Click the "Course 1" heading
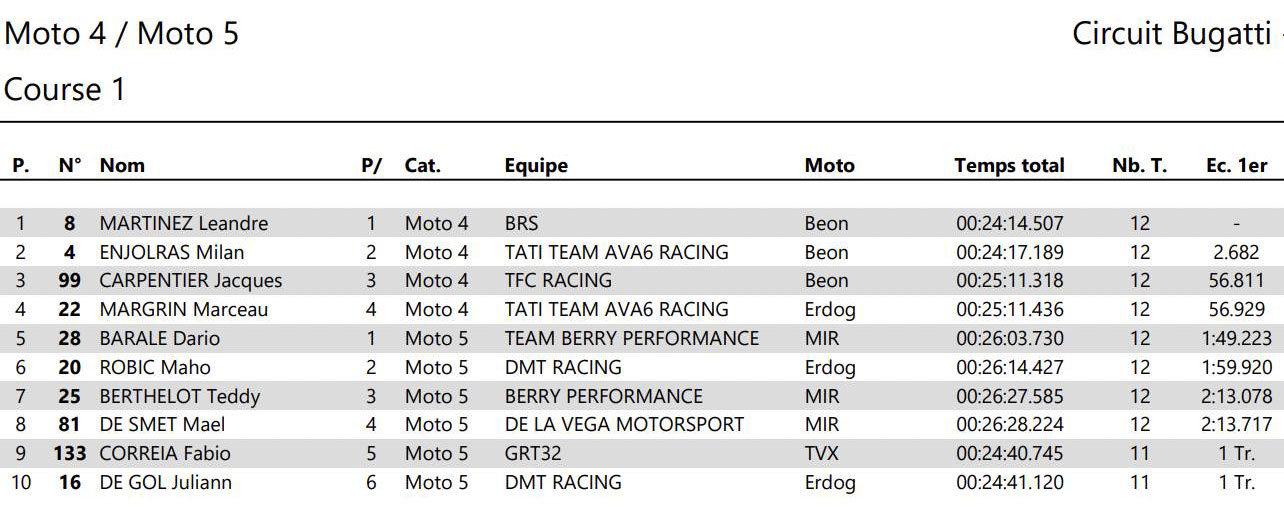 coord(65,90)
